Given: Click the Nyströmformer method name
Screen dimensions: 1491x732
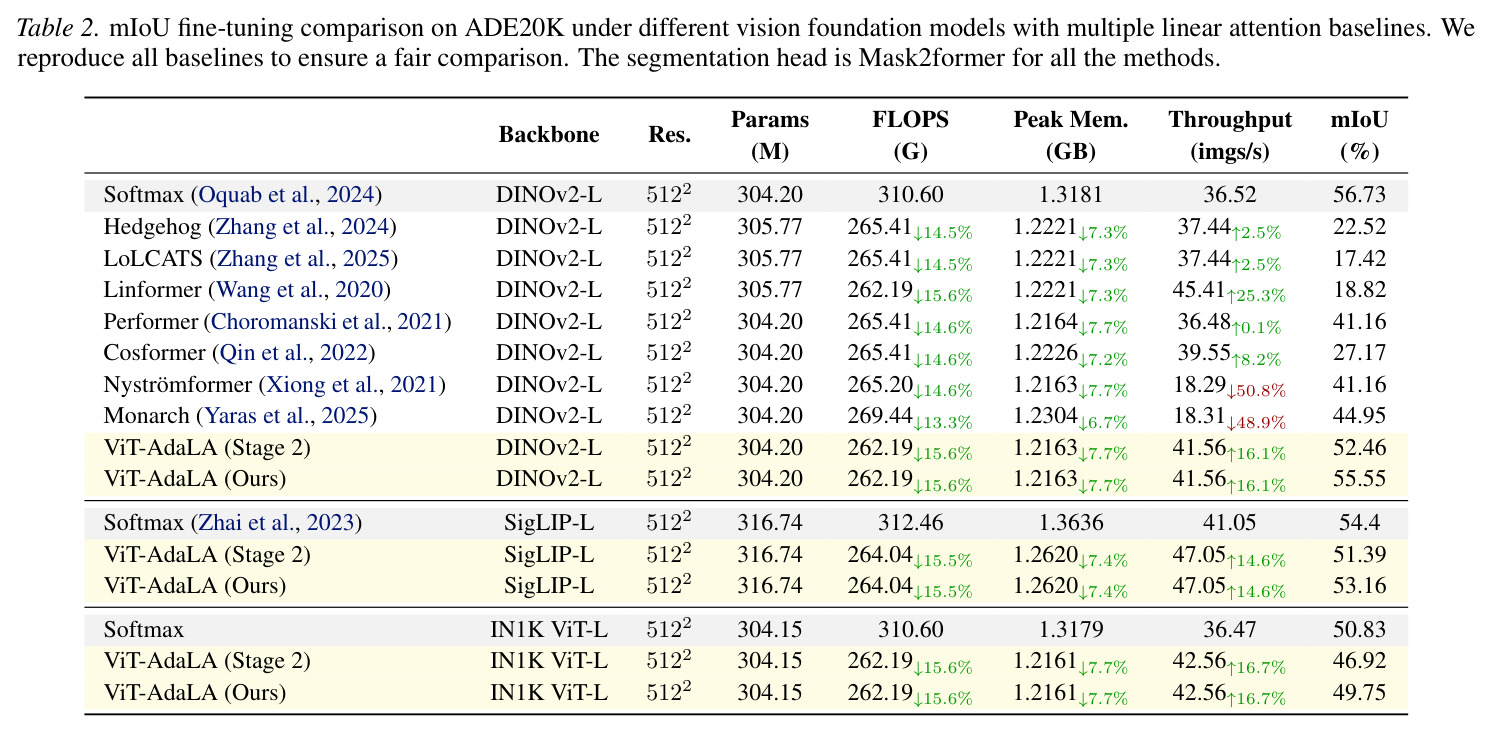Looking at the screenshot, I should pyautogui.click(x=179, y=385).
